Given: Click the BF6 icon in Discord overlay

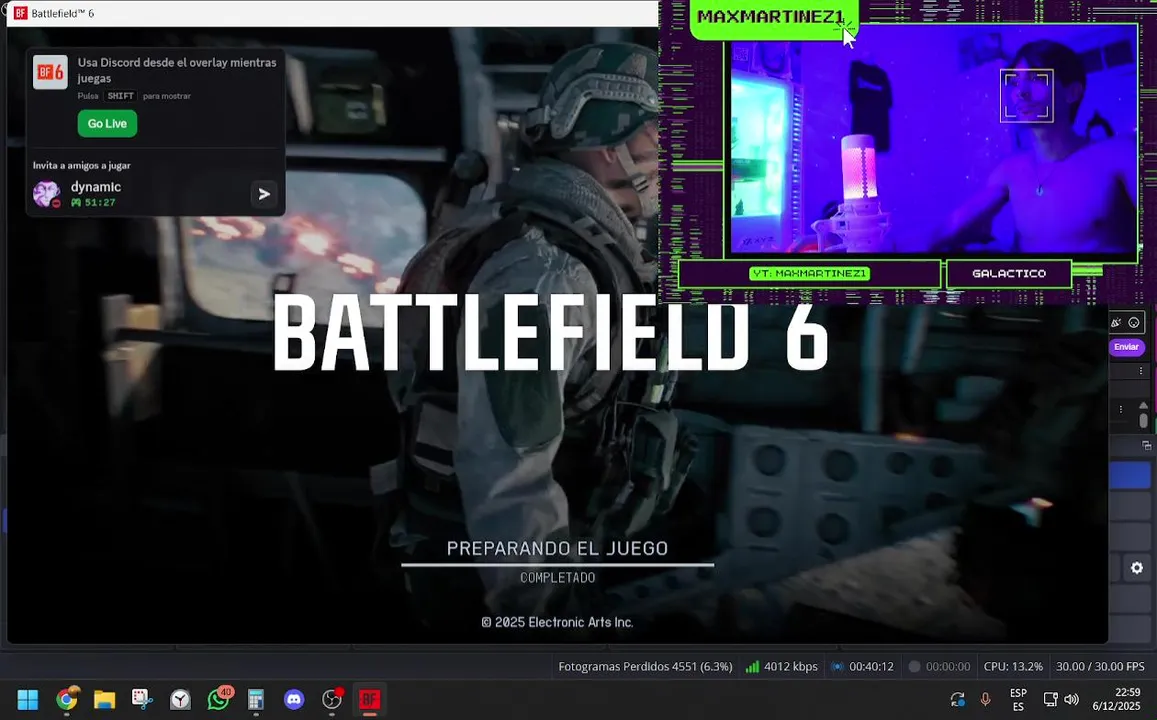Looking at the screenshot, I should 50,72.
